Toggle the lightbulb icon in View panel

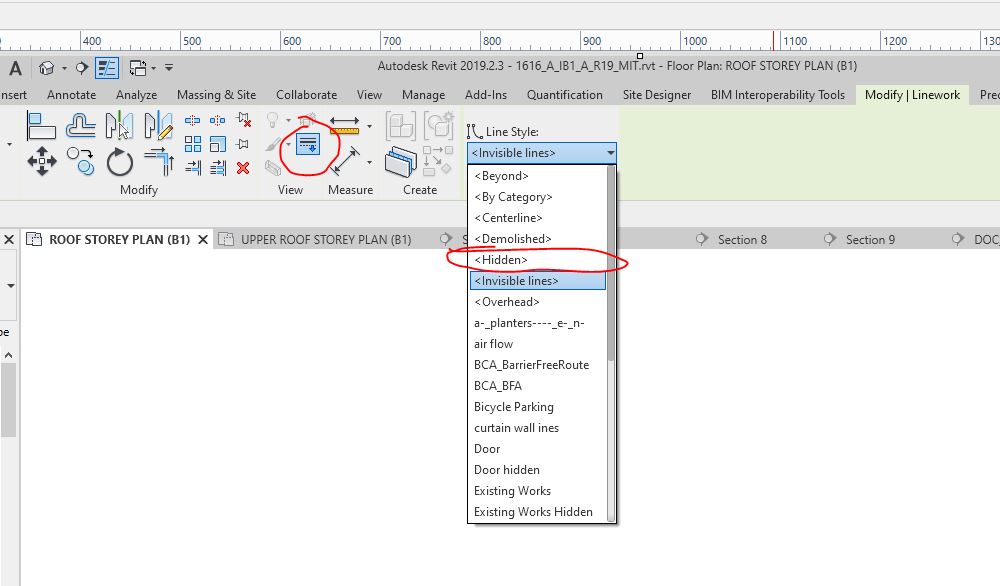pyautogui.click(x=274, y=120)
